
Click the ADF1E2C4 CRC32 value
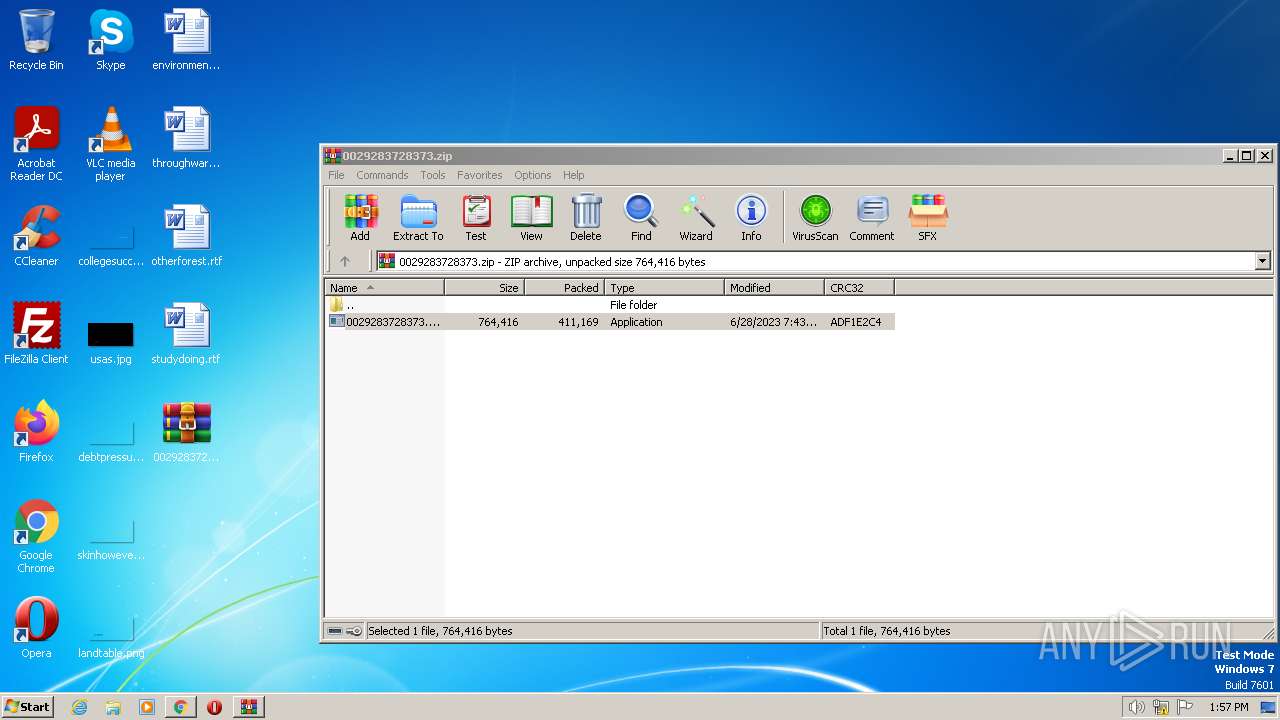(x=856, y=322)
